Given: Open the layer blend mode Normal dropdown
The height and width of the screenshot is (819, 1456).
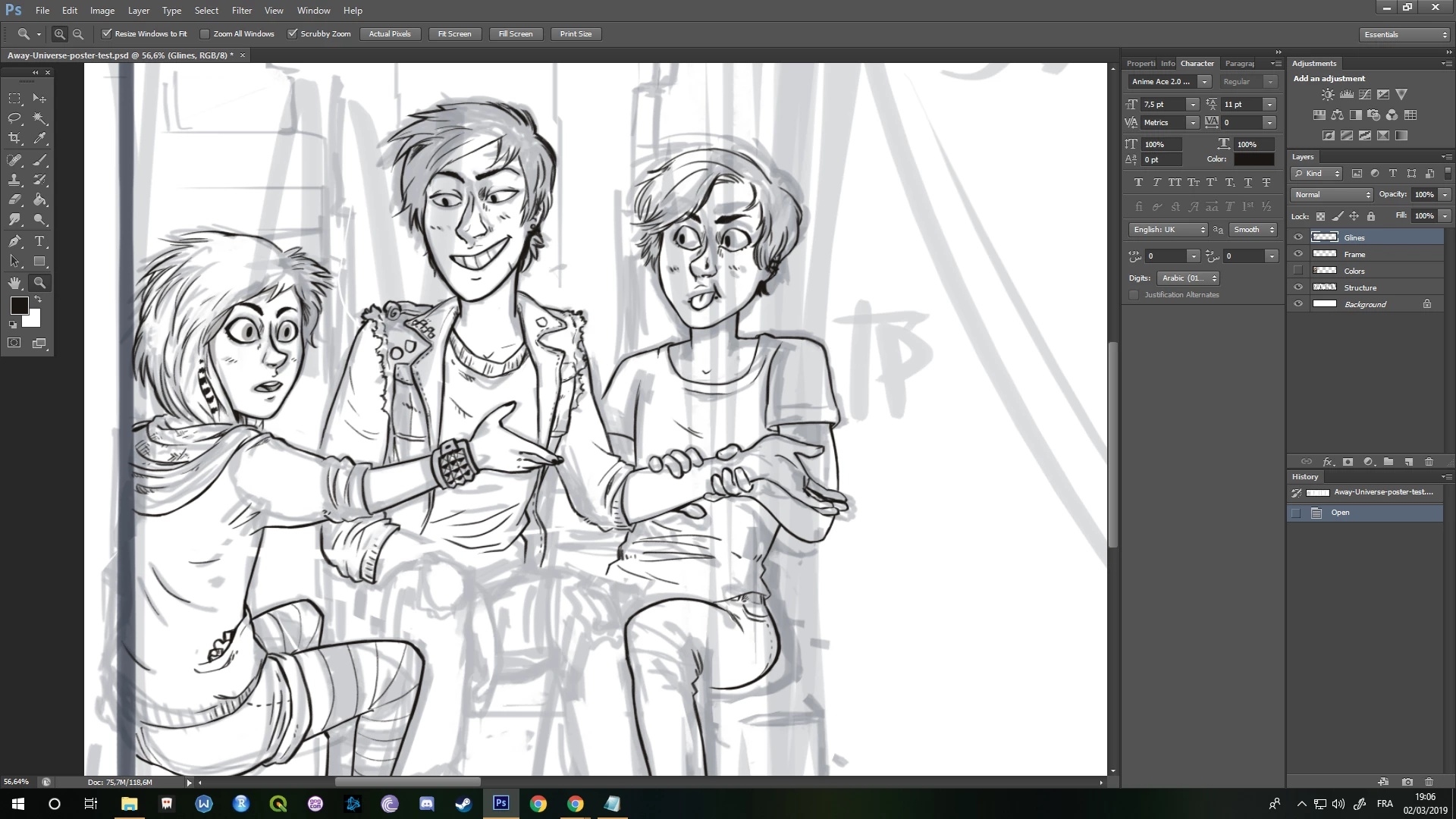Looking at the screenshot, I should tap(1332, 195).
